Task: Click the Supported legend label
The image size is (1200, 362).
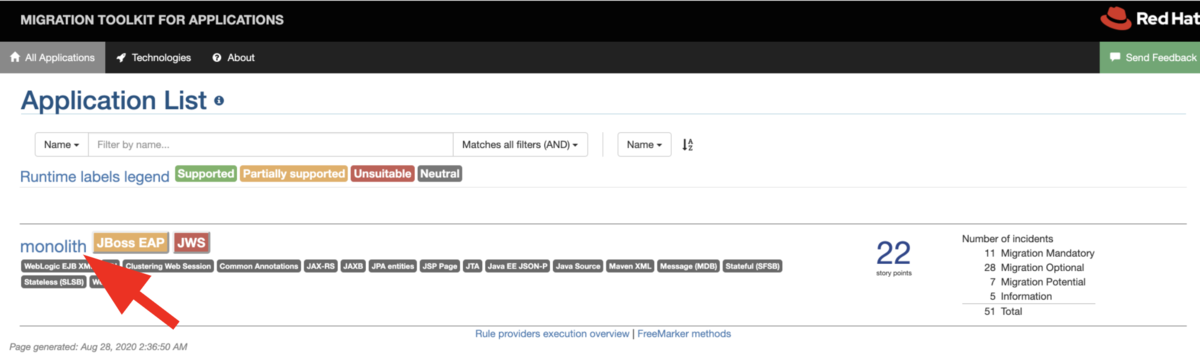Action: [x=205, y=174]
